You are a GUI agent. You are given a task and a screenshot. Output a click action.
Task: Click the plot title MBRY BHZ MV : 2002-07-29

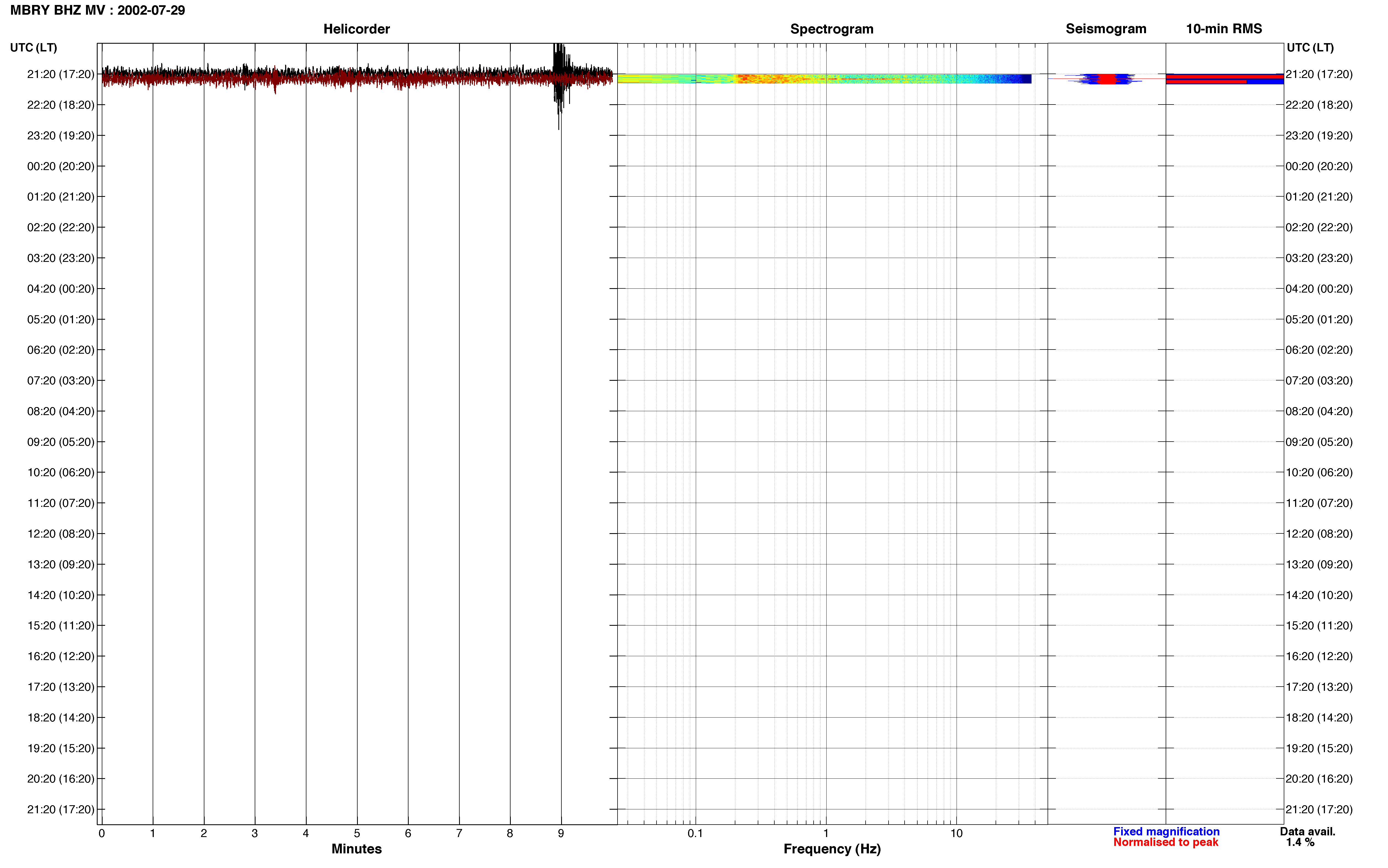pyautogui.click(x=98, y=10)
